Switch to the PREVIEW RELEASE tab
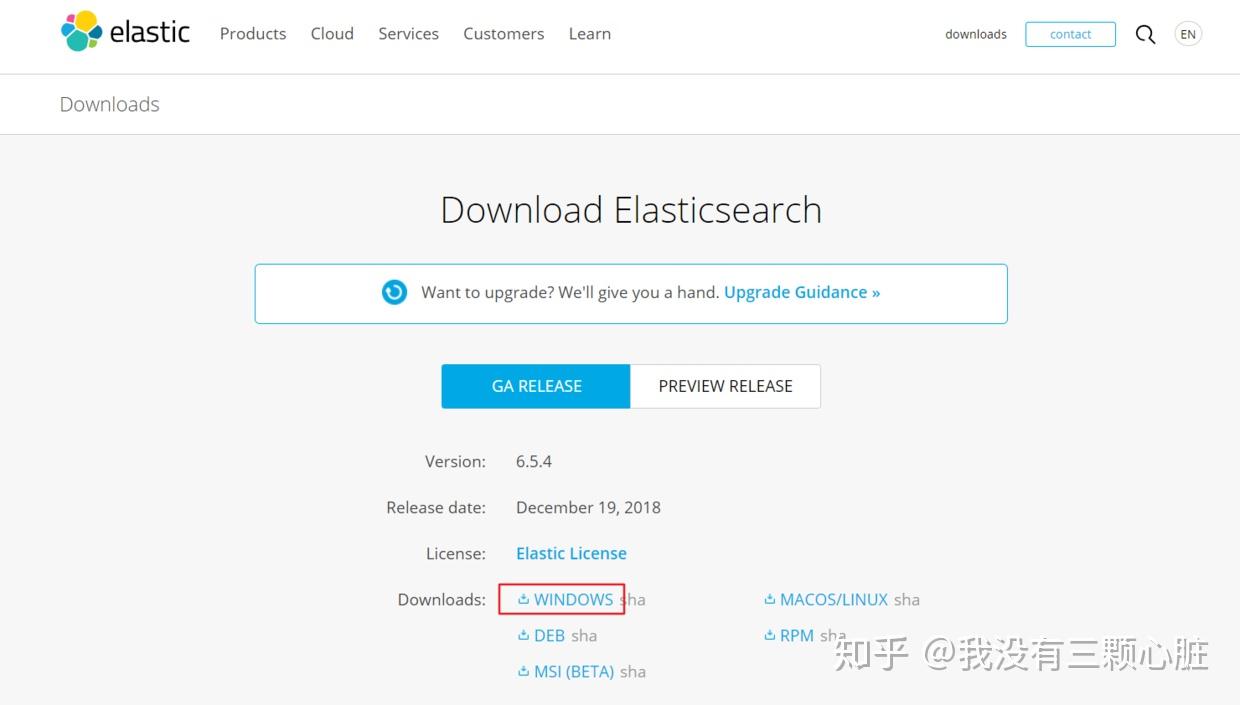1240x705 pixels. pos(725,386)
